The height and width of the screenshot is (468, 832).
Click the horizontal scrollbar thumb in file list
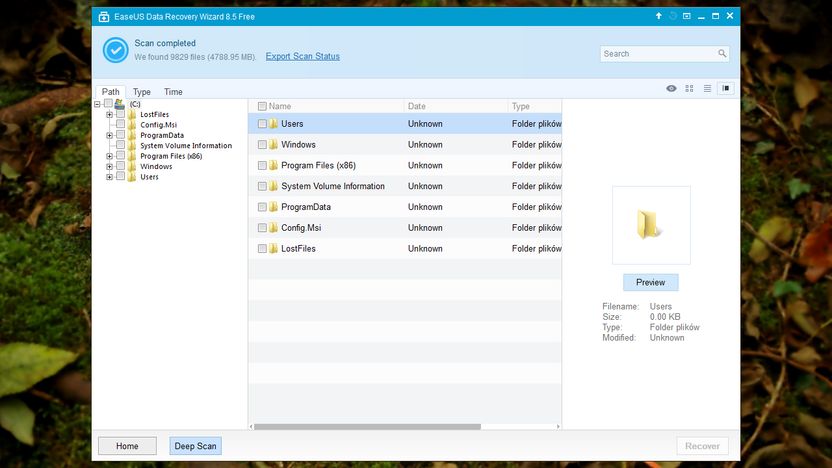[x=367, y=427]
